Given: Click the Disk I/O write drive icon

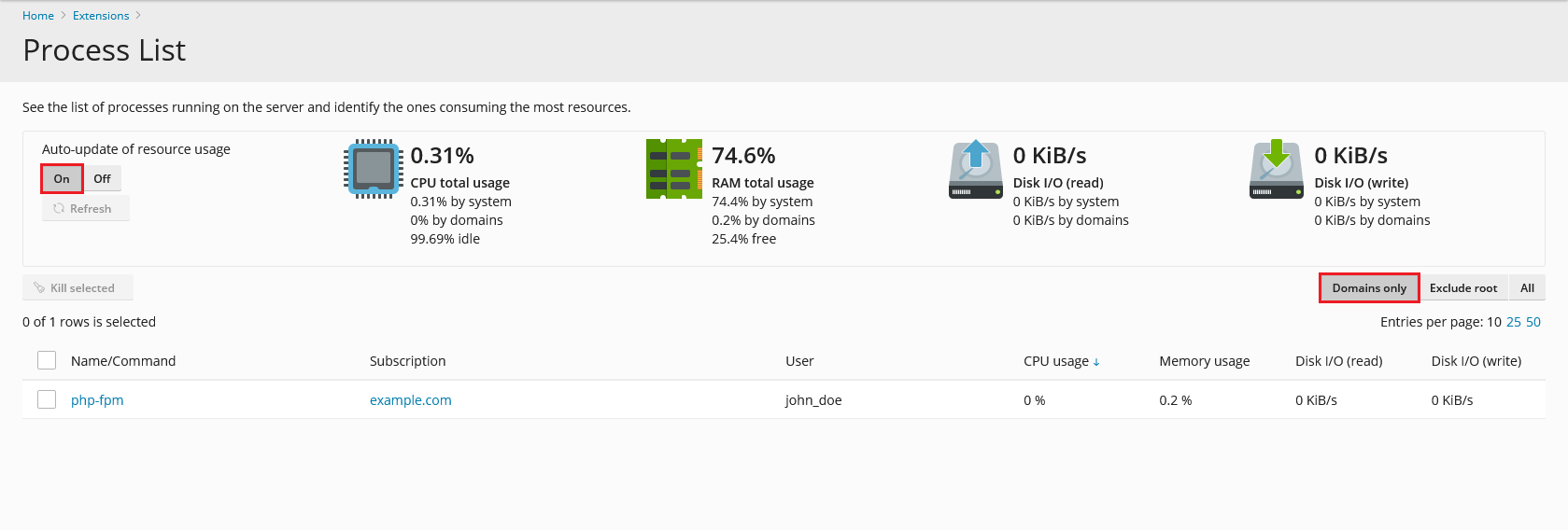Looking at the screenshot, I should [x=1276, y=169].
